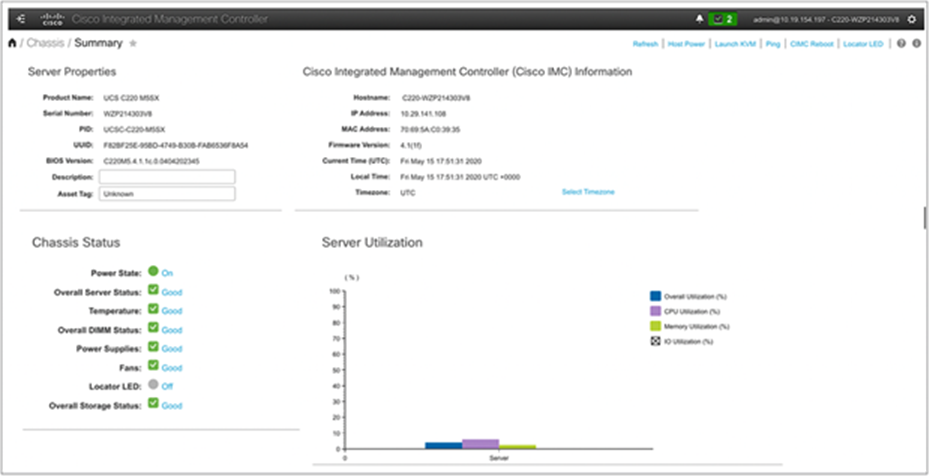Toggle the navigation menu icon
This screenshot has height=476, width=929.
click(21, 19)
